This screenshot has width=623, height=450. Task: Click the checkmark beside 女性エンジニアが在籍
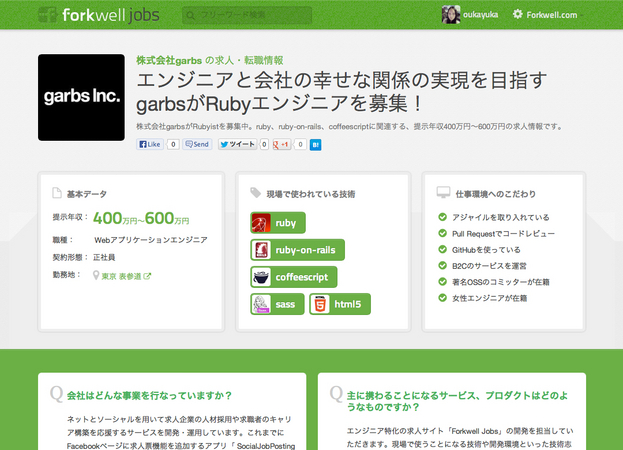442,297
